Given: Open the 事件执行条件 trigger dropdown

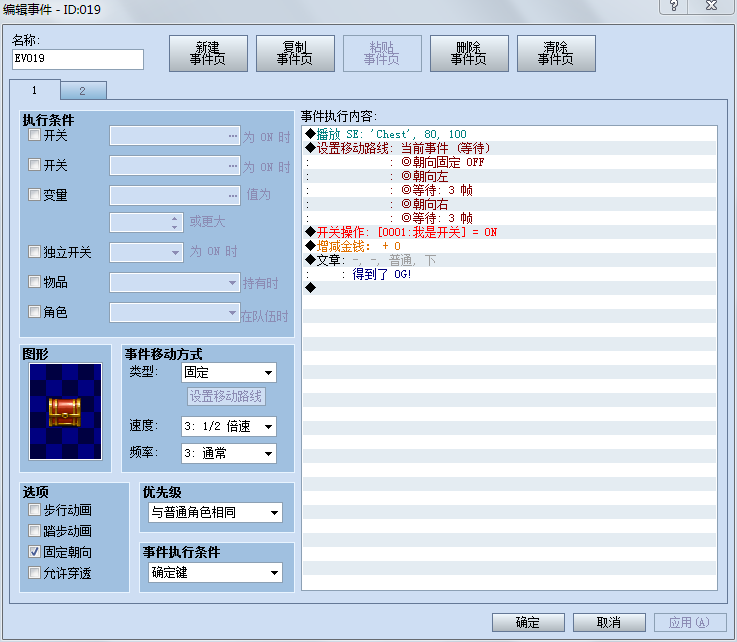Looking at the screenshot, I should (216, 573).
